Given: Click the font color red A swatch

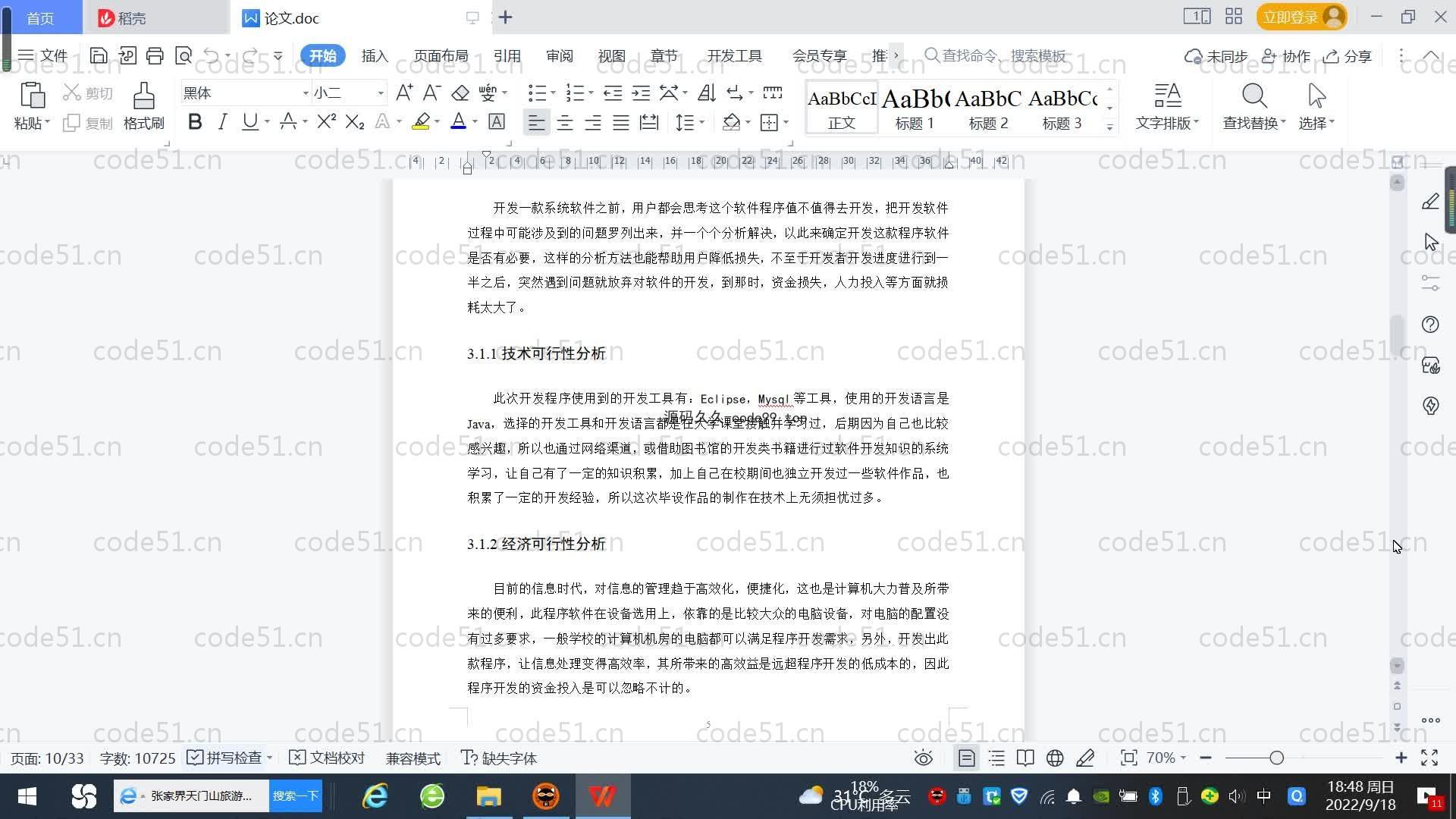Looking at the screenshot, I should 458,121.
